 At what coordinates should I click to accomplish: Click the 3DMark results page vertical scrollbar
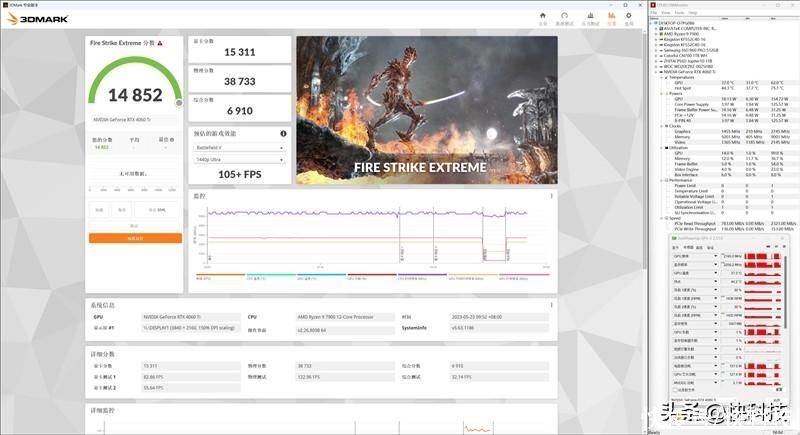coord(644,153)
